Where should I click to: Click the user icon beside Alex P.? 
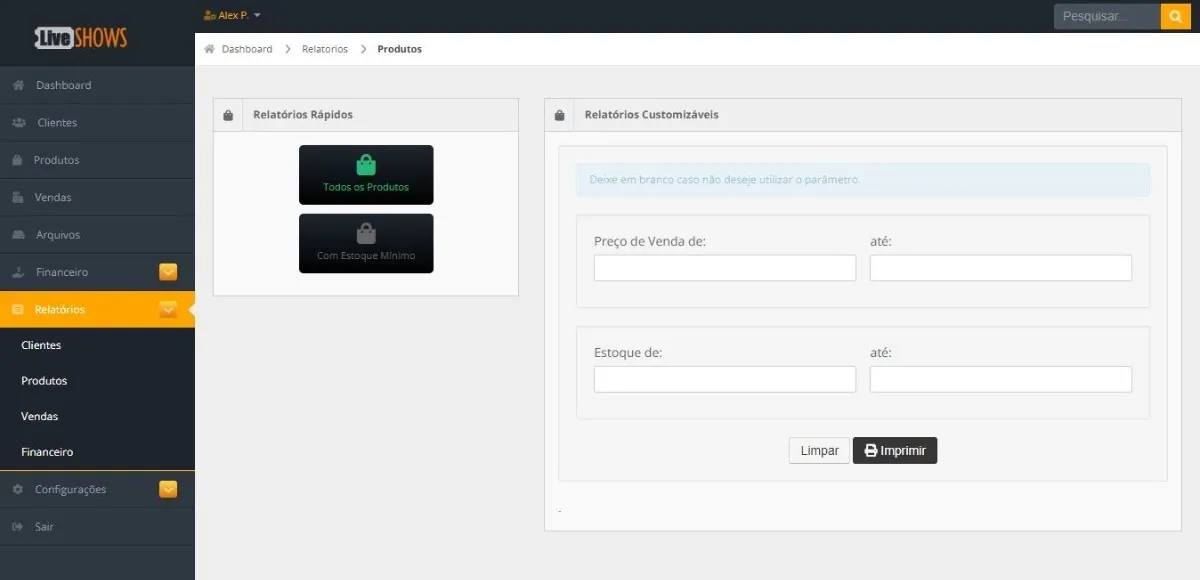[x=209, y=16]
